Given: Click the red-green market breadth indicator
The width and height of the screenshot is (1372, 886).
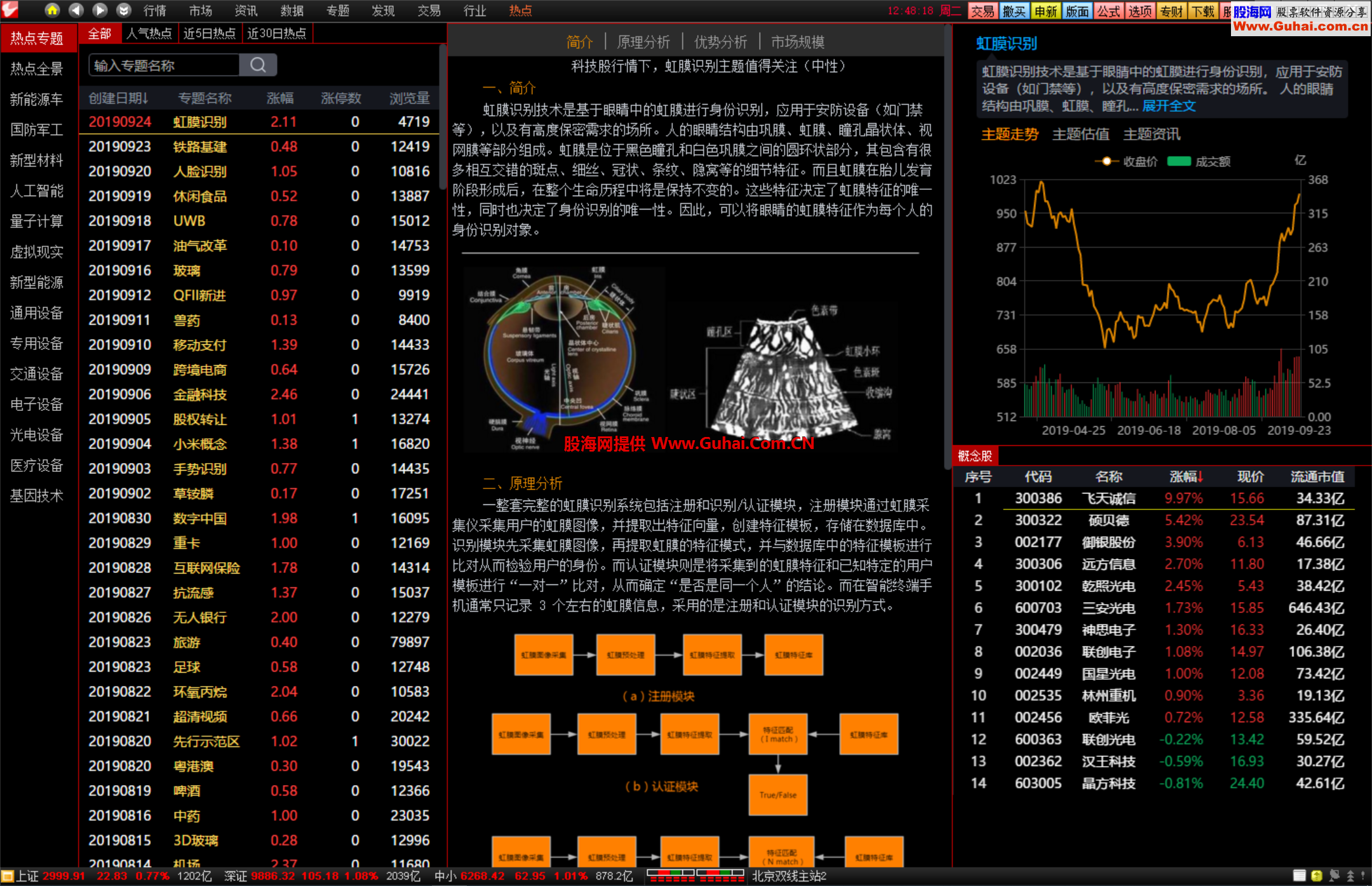Looking at the screenshot, I should [x=696, y=876].
